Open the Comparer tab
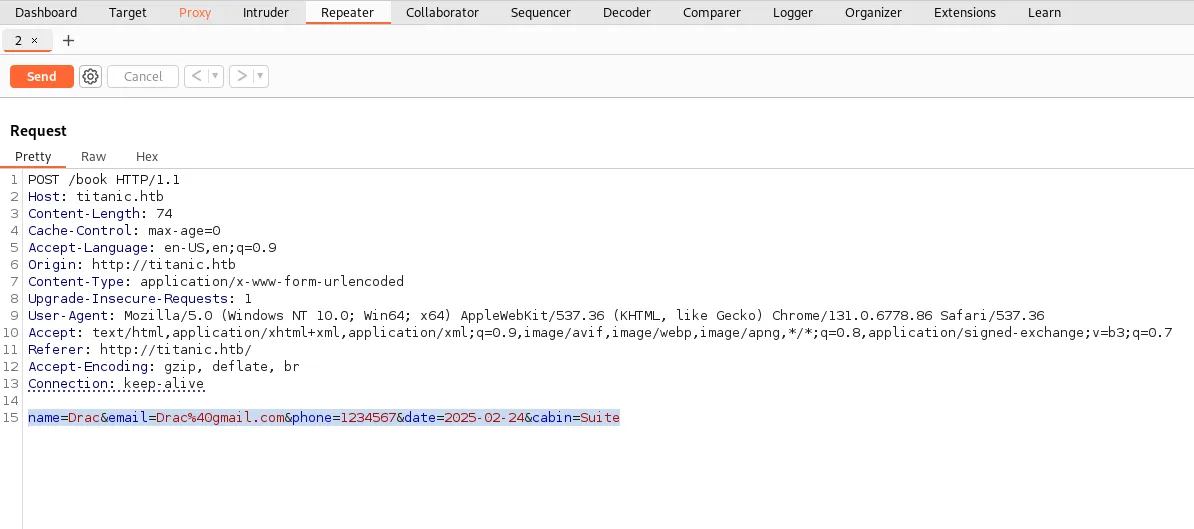This screenshot has width=1194, height=529. coord(711,12)
